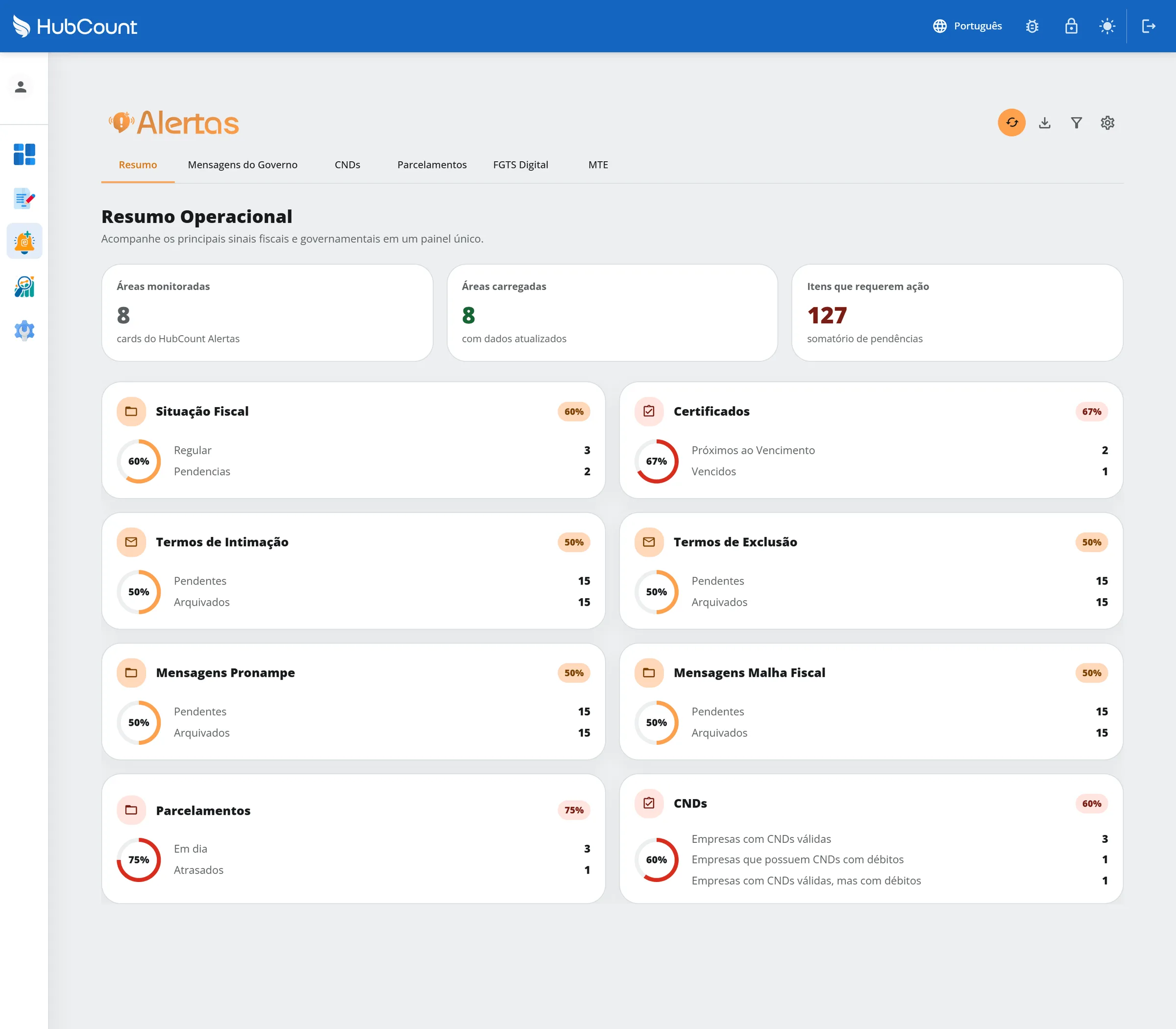Switch to the CNDs tab
1176x1029 pixels.
pyautogui.click(x=347, y=165)
